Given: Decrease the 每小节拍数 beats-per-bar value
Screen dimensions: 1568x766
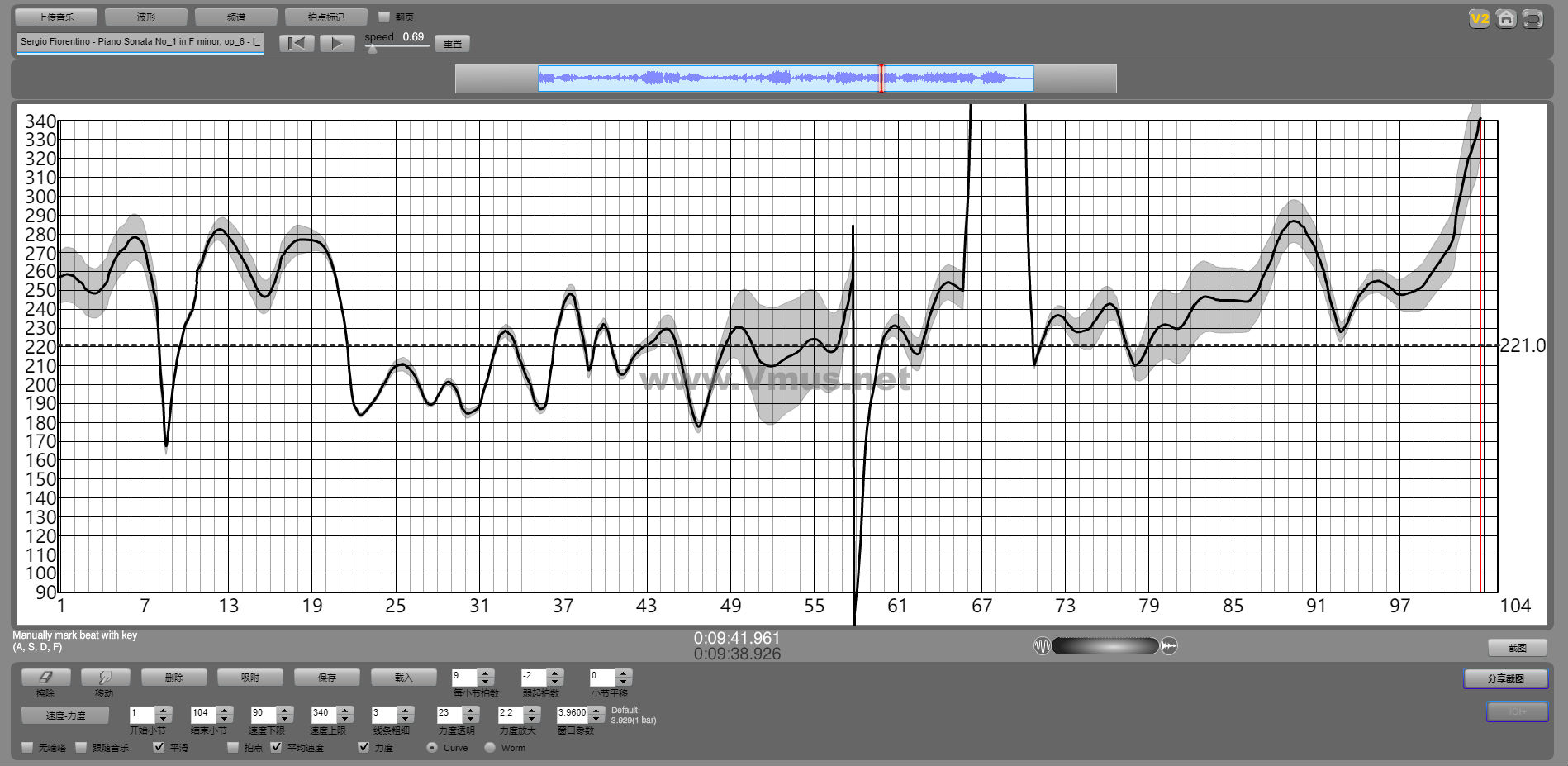Looking at the screenshot, I should pos(486,683).
